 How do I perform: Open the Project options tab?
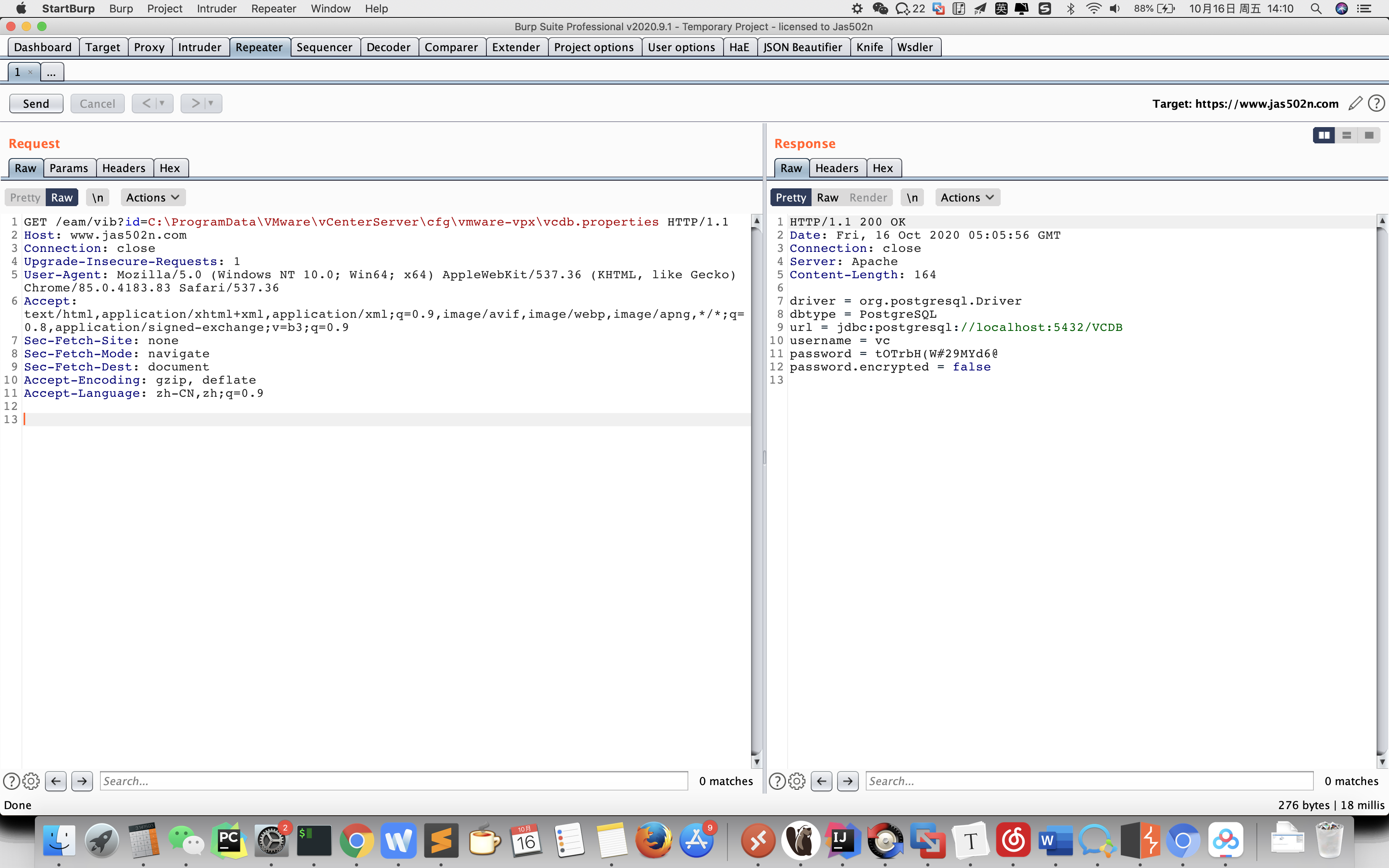tap(594, 47)
